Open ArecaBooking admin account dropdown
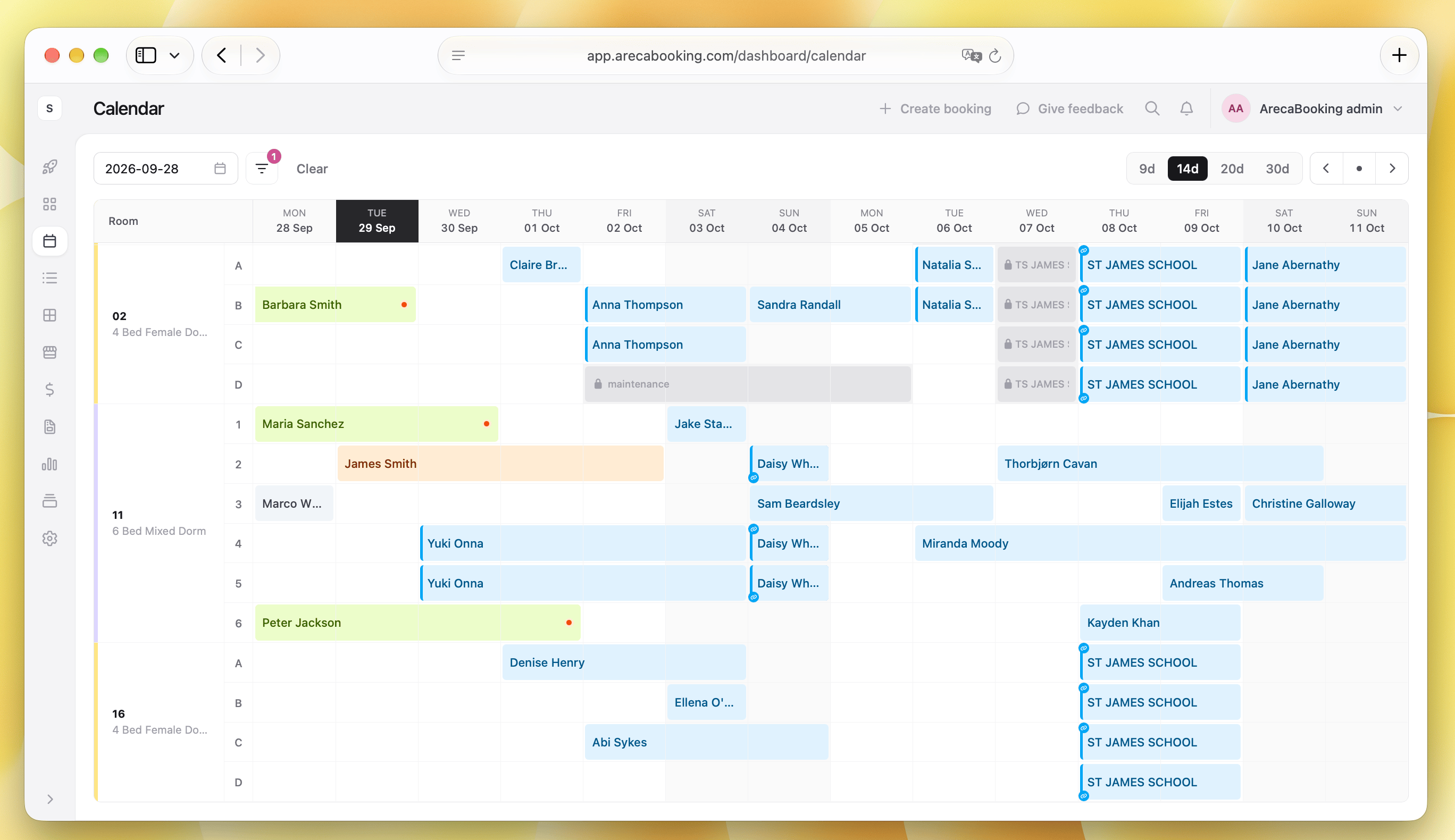 tap(1312, 108)
